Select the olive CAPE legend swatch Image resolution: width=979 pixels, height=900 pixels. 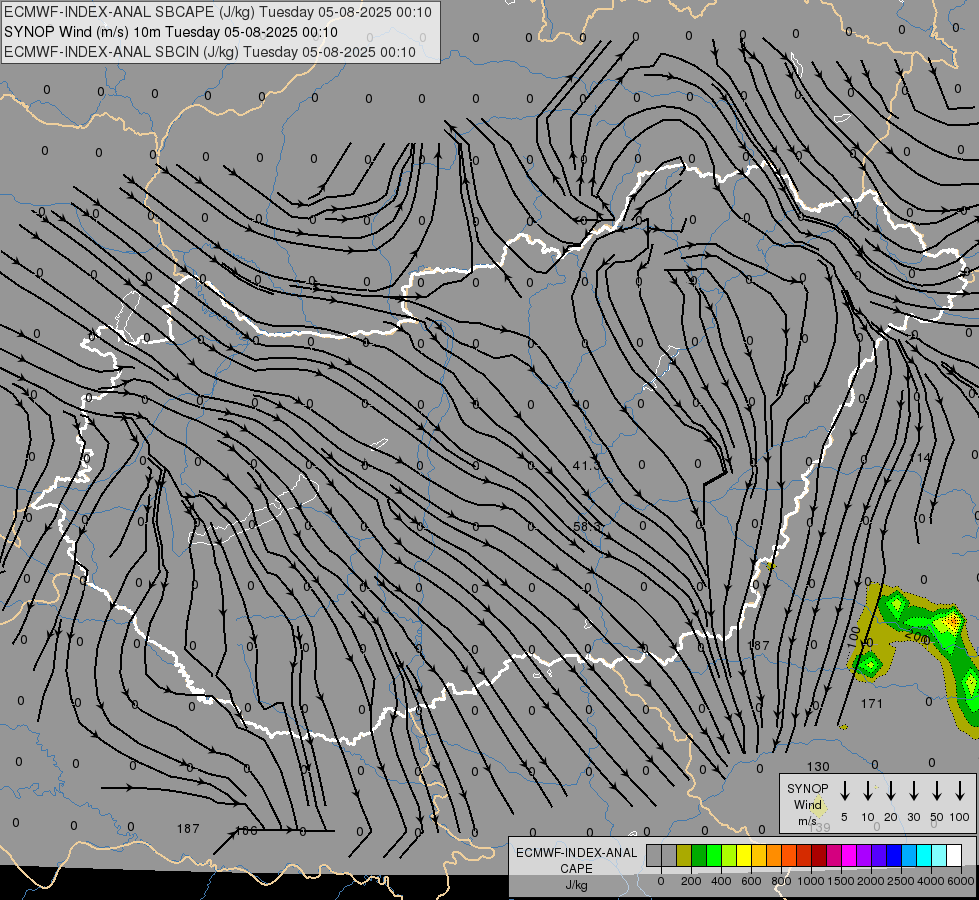tap(684, 855)
